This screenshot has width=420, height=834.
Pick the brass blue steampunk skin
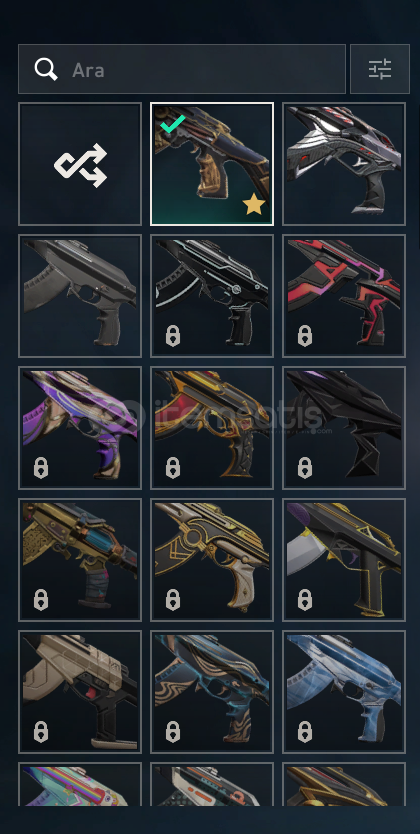80,560
